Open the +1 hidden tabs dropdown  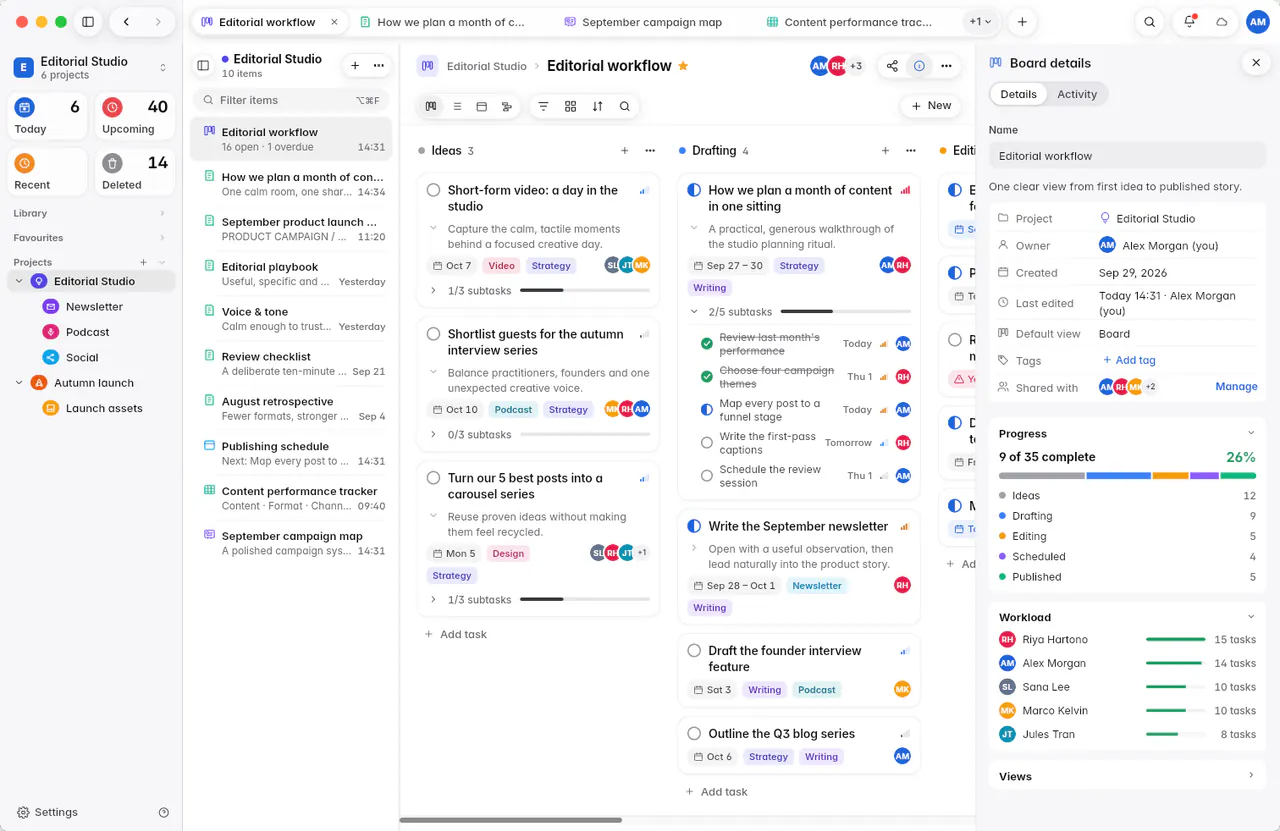[980, 22]
